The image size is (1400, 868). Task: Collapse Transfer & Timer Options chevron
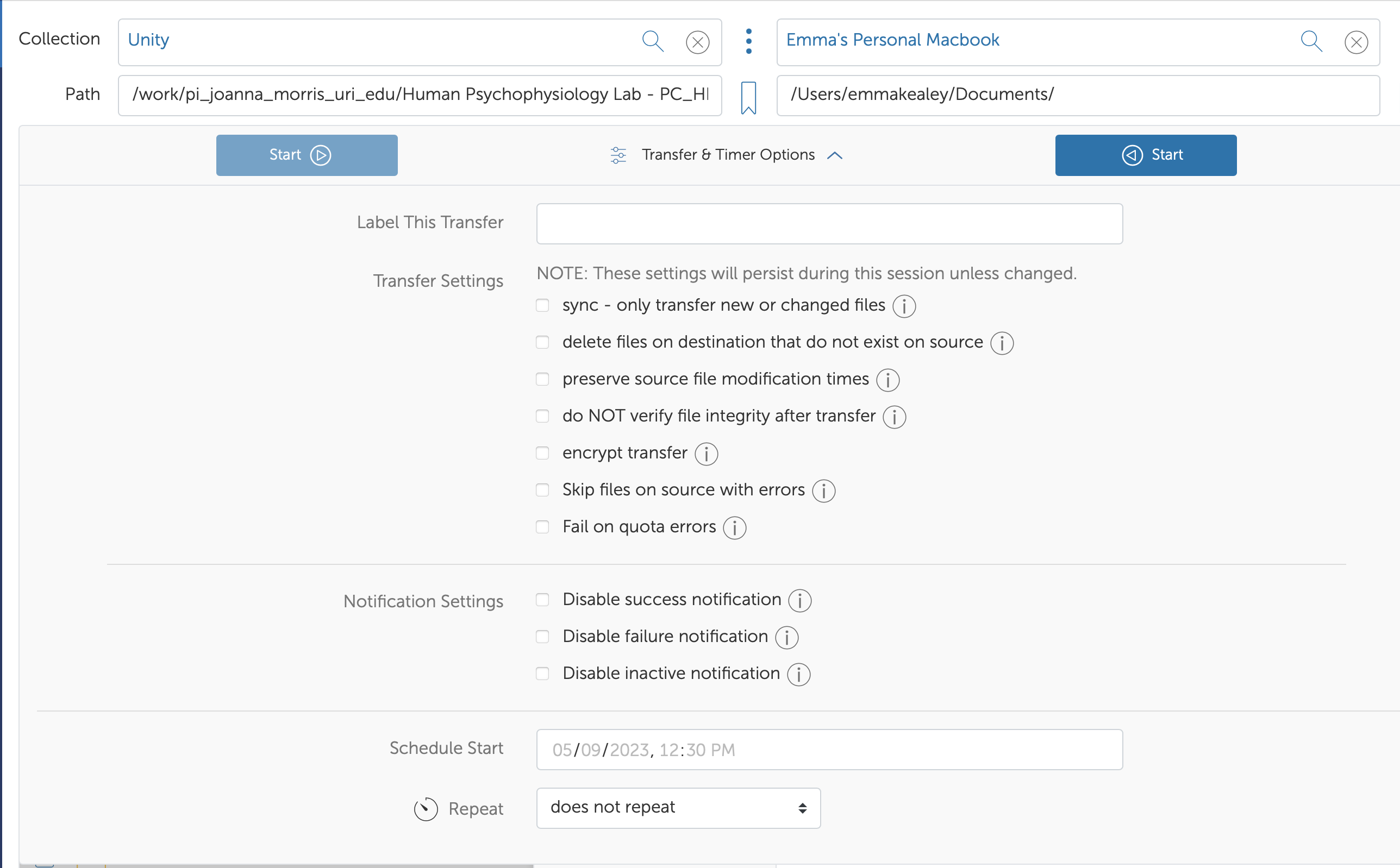(834, 155)
